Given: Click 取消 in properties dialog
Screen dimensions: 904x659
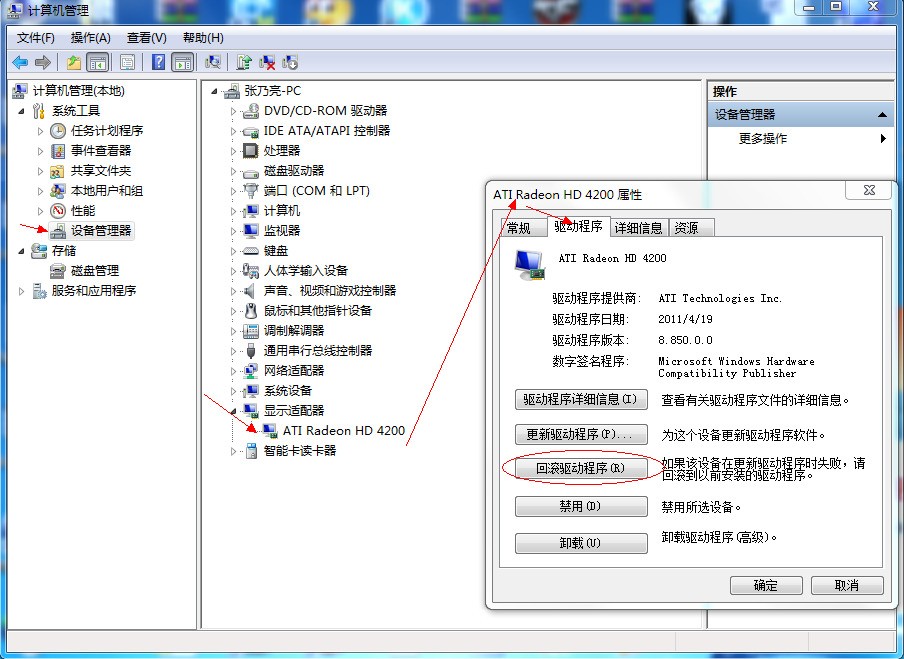Looking at the screenshot, I should click(847, 585).
